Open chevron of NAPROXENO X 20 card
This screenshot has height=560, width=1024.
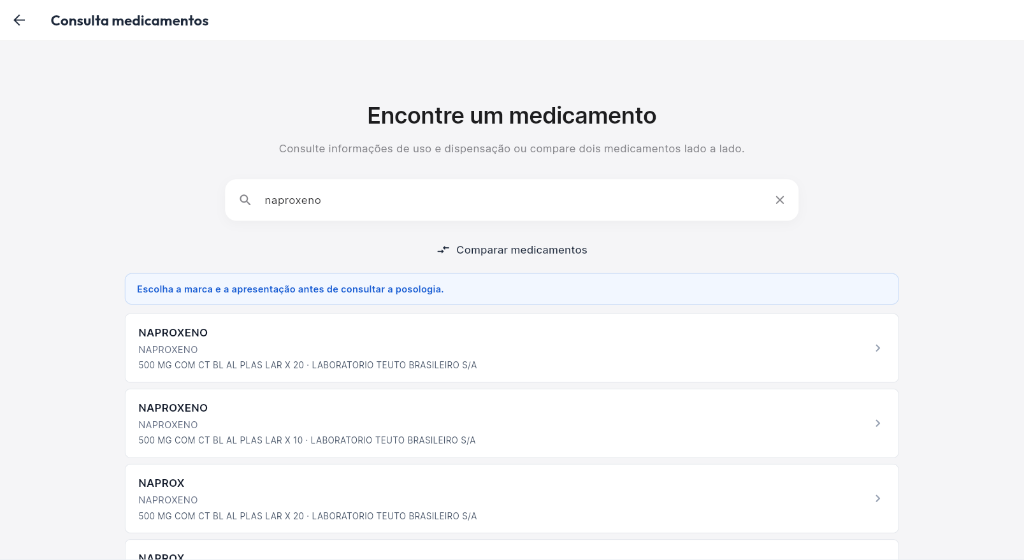tap(878, 348)
